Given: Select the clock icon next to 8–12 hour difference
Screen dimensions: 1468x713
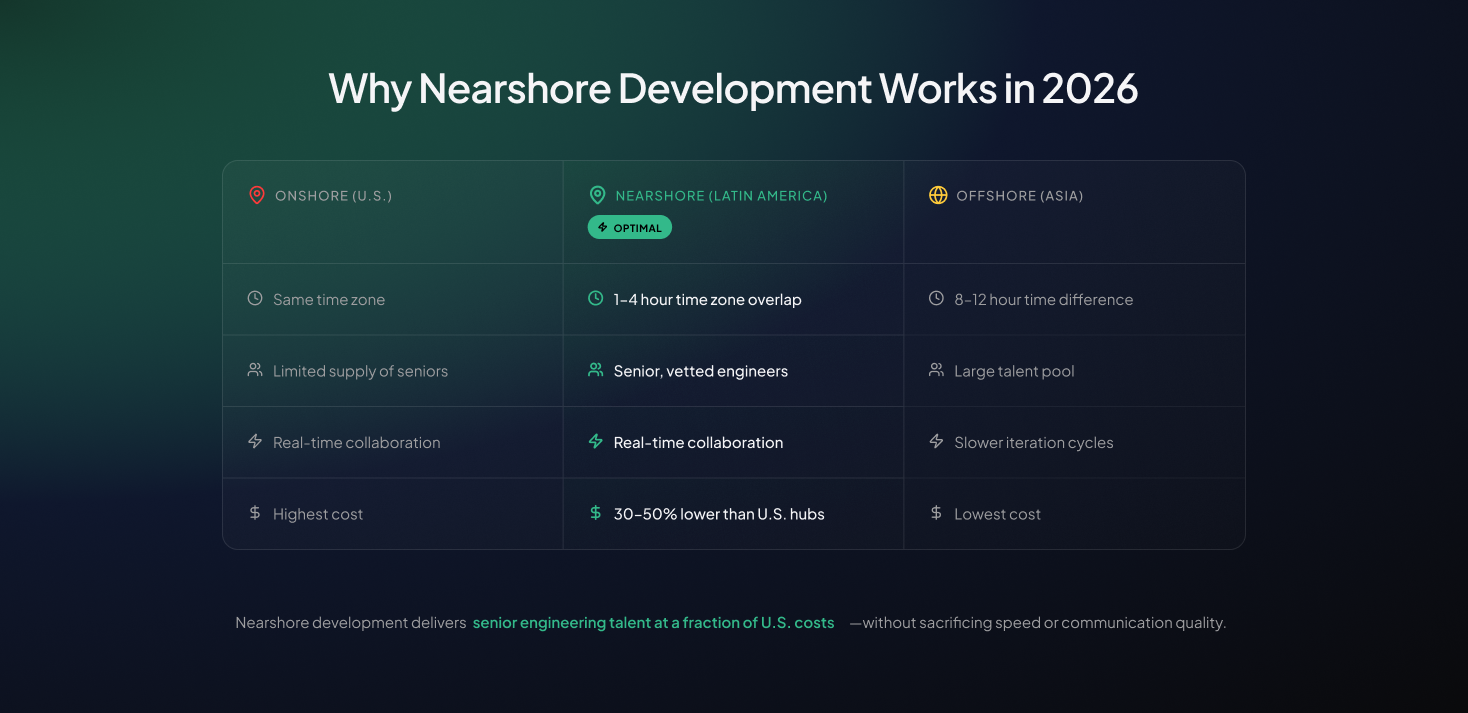Looking at the screenshot, I should tap(937, 297).
